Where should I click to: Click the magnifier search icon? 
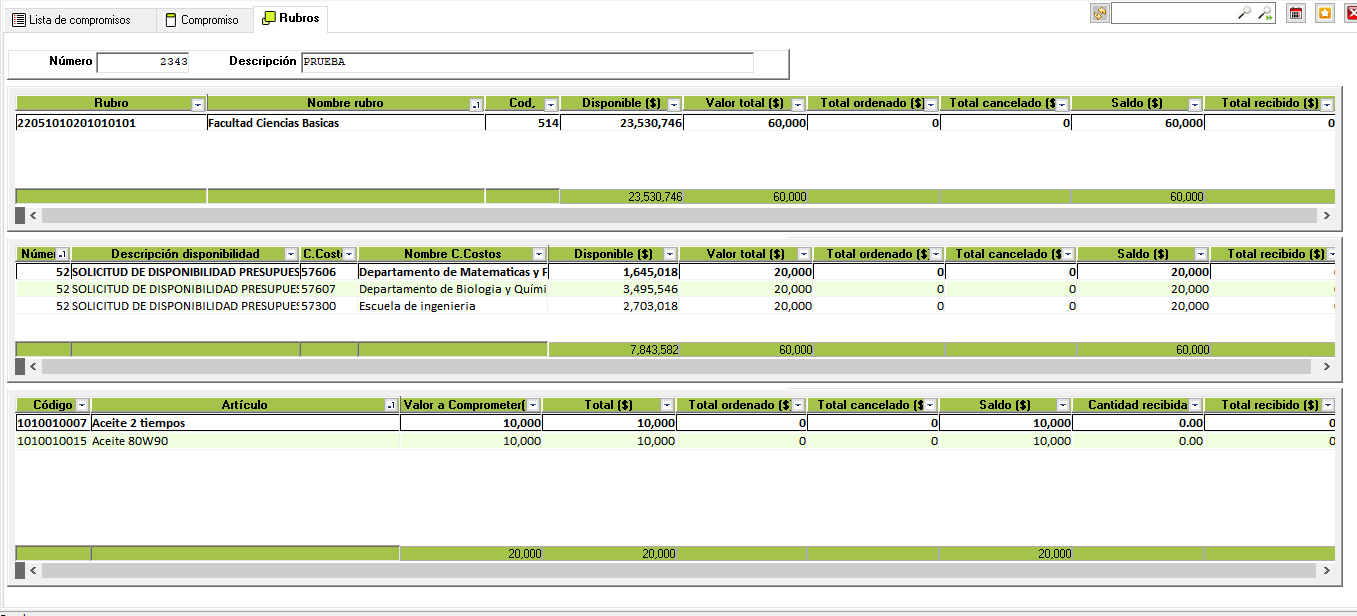pos(1244,13)
